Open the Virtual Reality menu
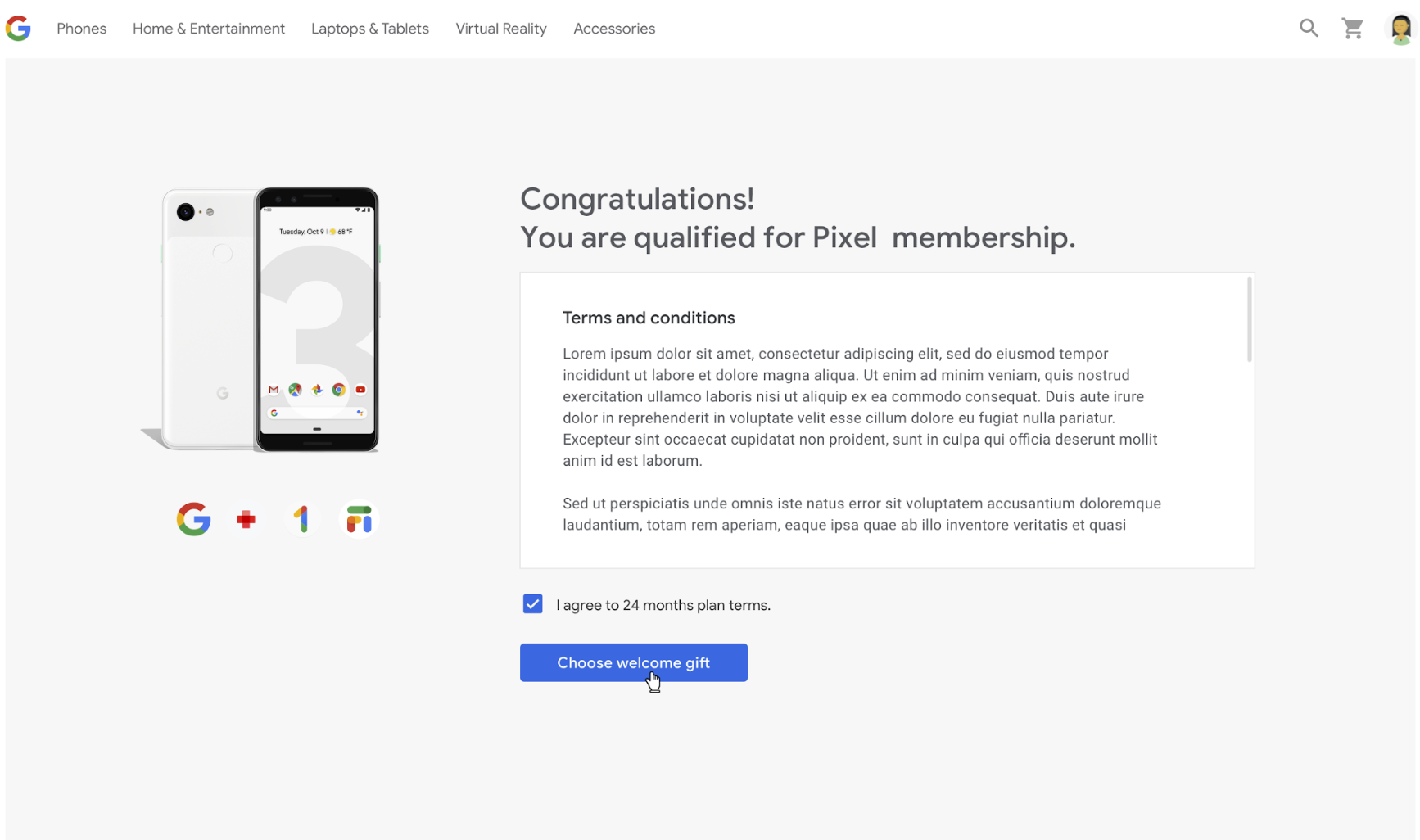 501,29
